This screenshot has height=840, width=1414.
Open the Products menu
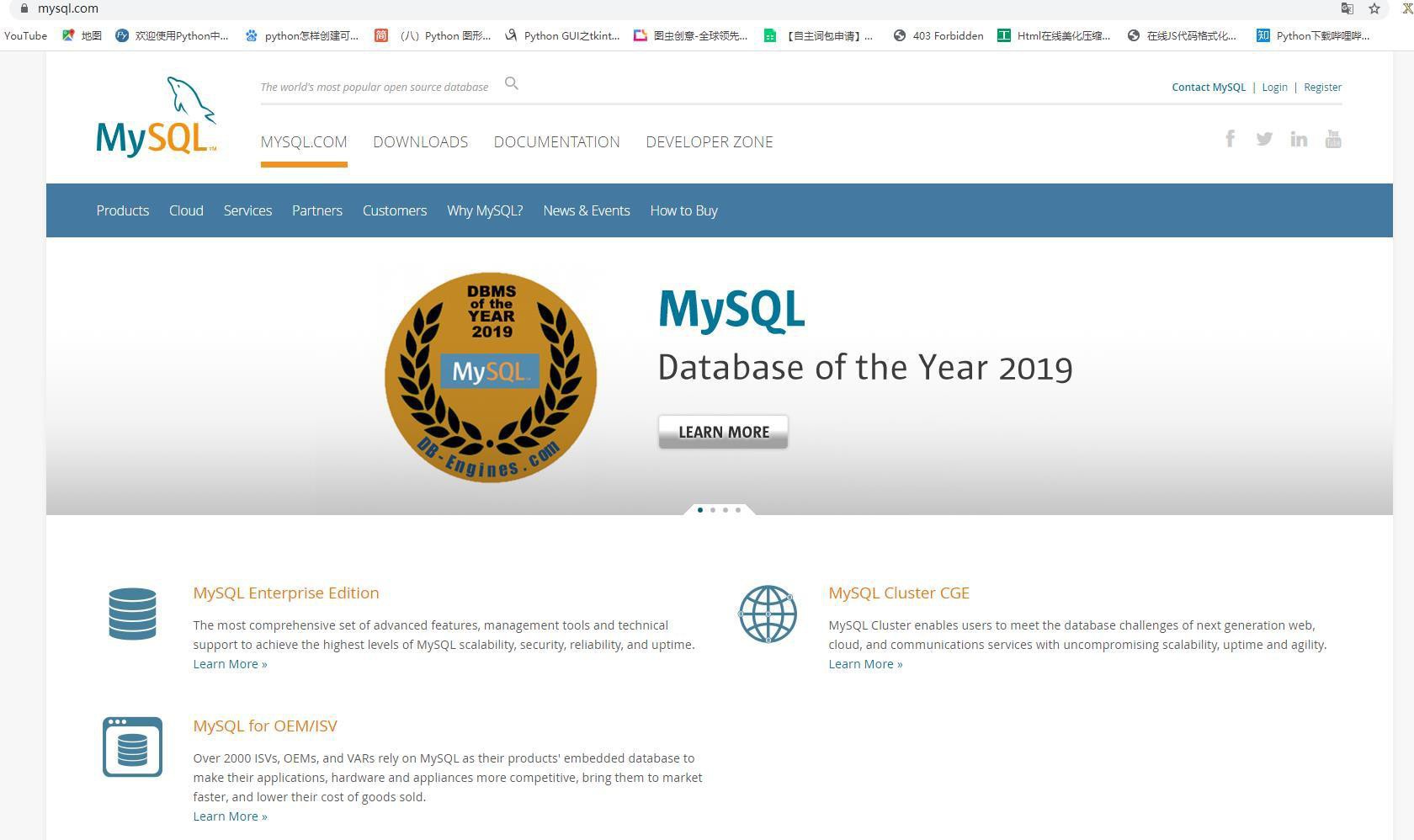coord(123,210)
